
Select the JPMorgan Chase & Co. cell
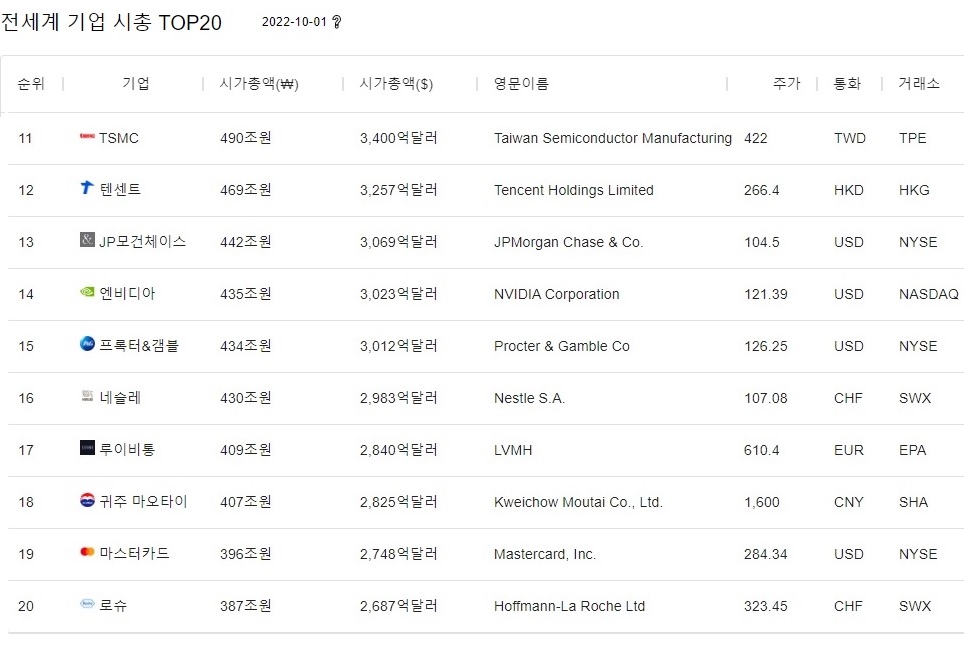coord(569,242)
